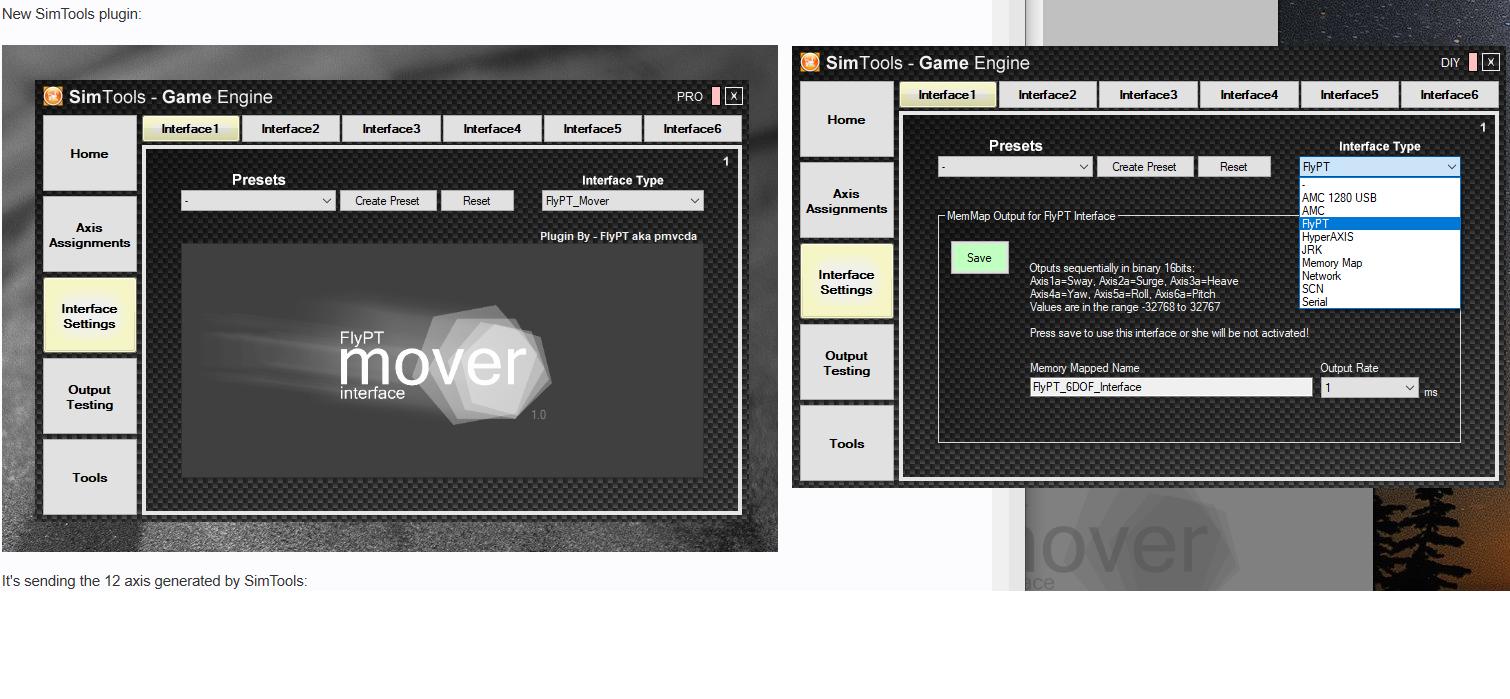The image size is (1510, 699).
Task: Open Tools in the DIY window
Action: [847, 443]
